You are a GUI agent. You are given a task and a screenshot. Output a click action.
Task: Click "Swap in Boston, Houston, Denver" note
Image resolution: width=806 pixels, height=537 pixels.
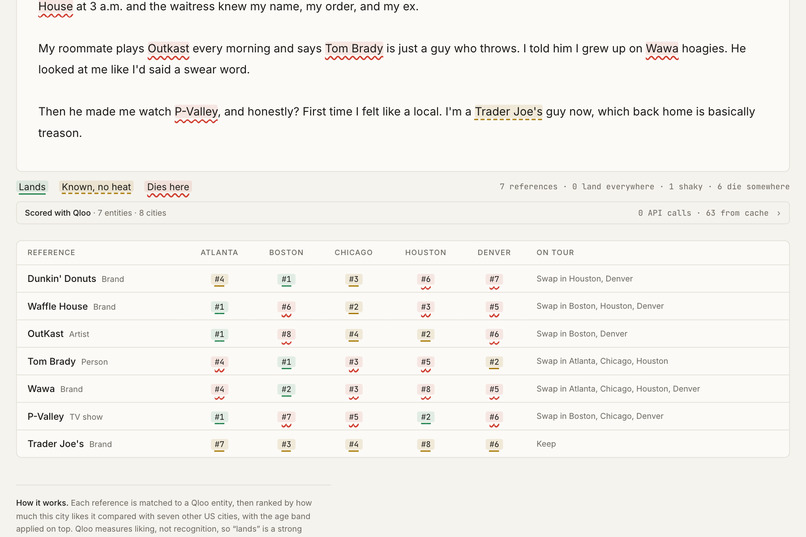600,306
